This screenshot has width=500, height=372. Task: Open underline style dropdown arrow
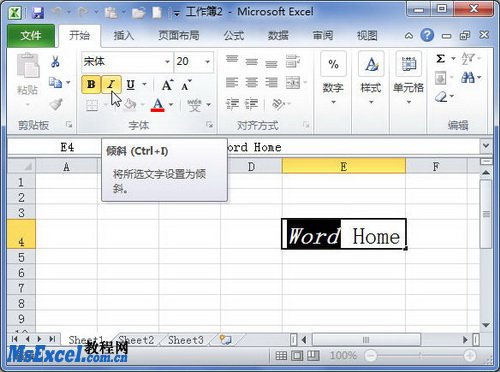pyautogui.click(x=144, y=85)
